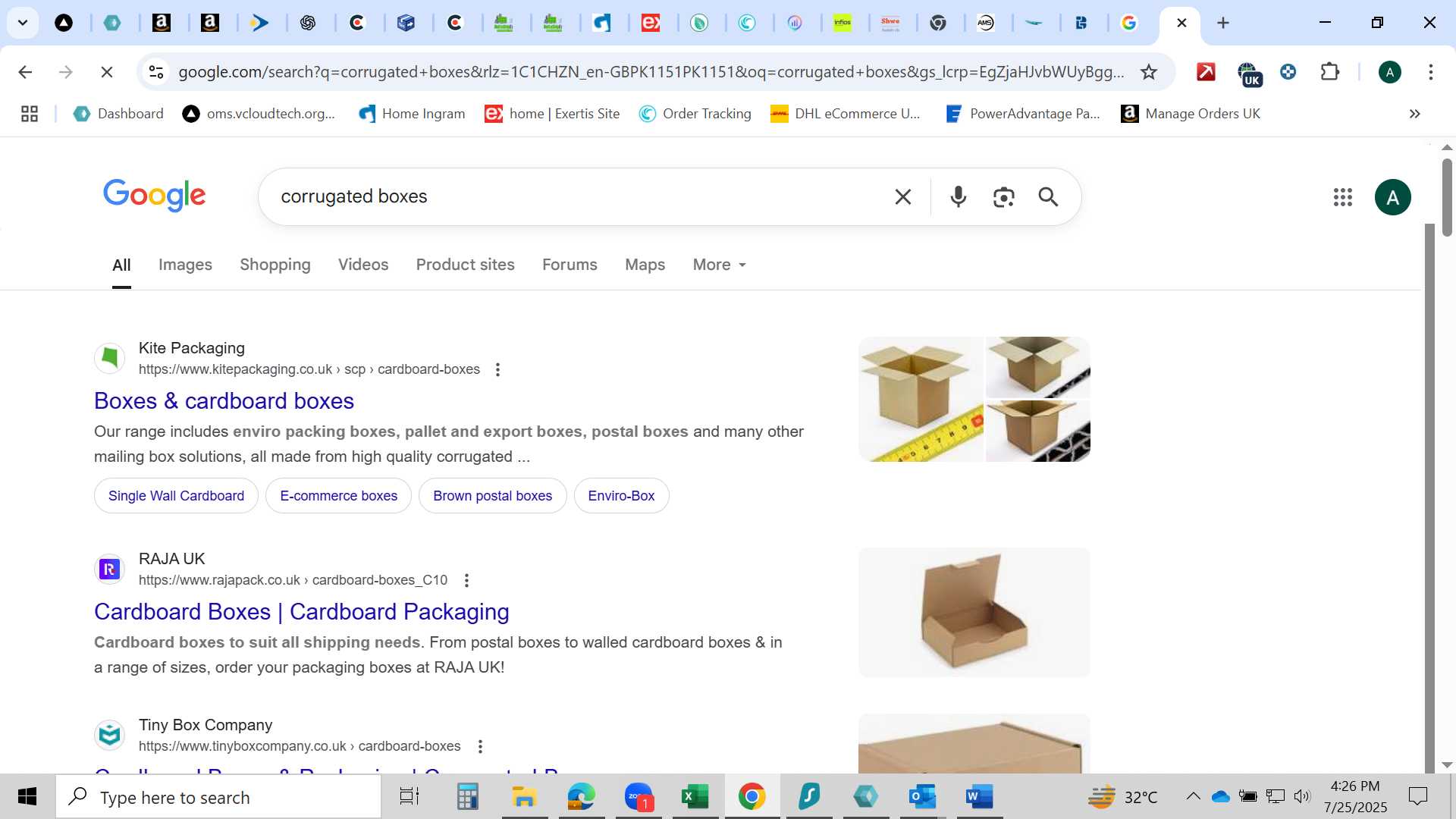1456x819 pixels.
Task: Open Google Lens image search
Action: 1003,197
